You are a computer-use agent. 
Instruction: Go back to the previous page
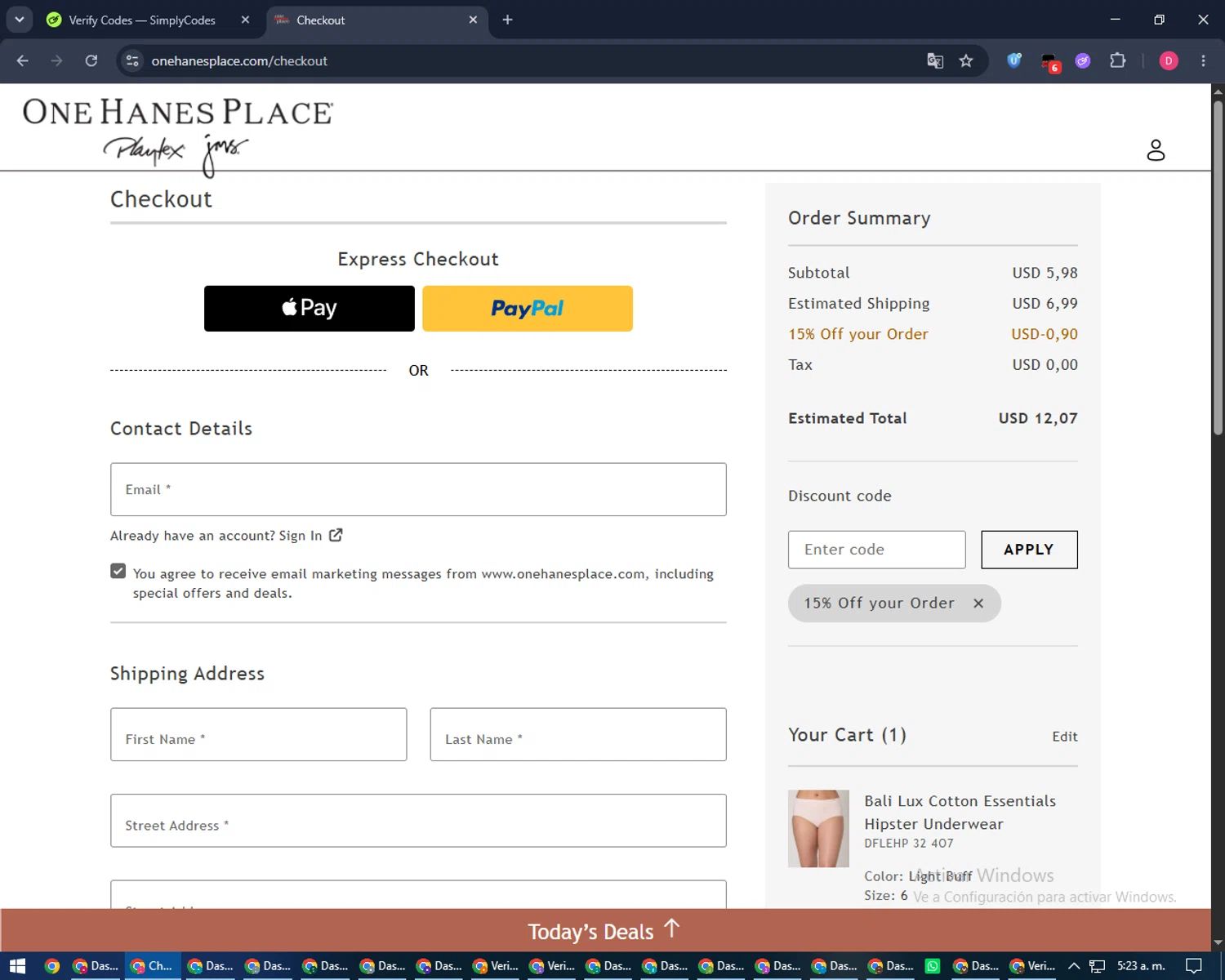pyautogui.click(x=22, y=60)
